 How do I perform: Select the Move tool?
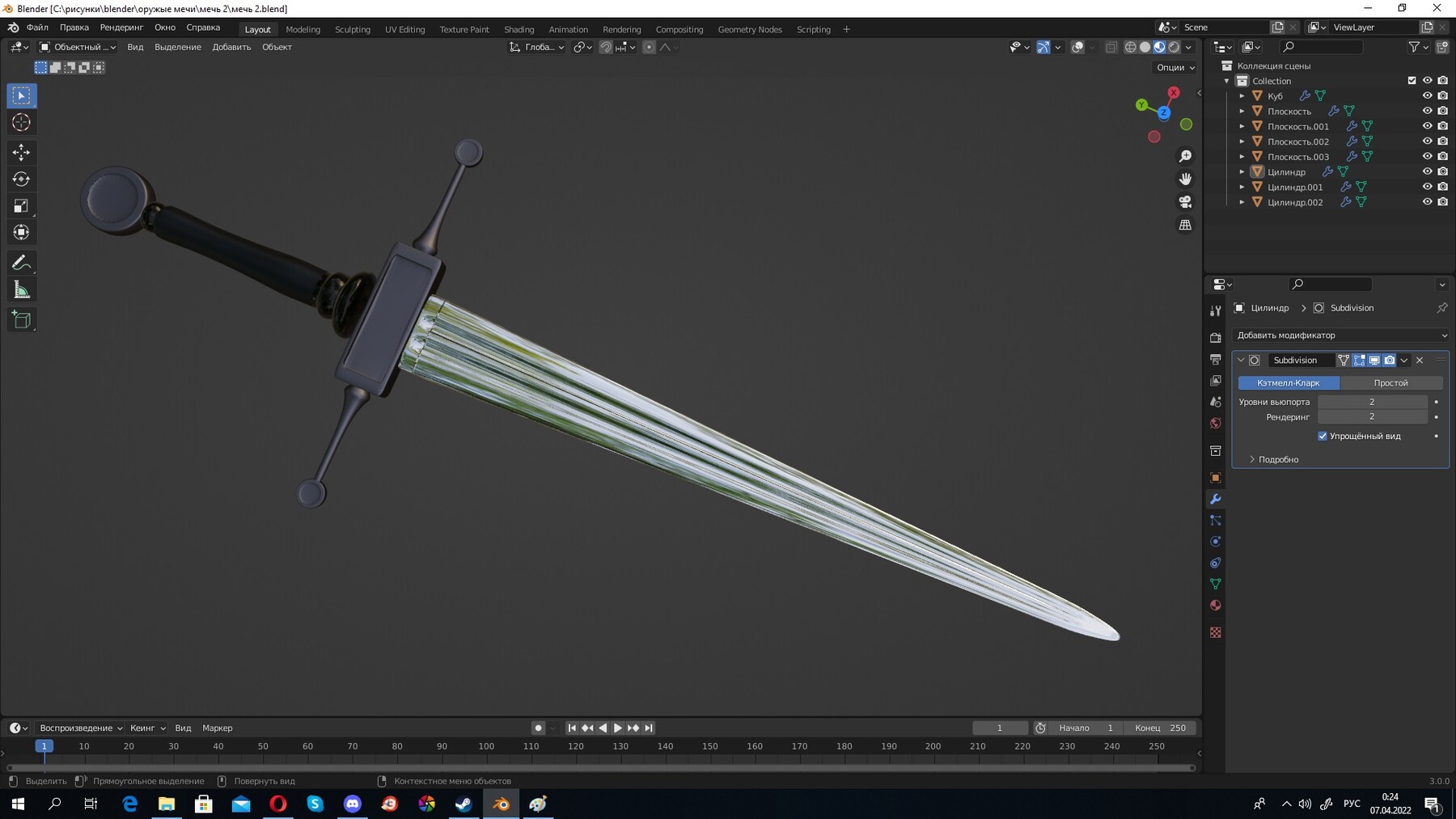click(x=21, y=151)
